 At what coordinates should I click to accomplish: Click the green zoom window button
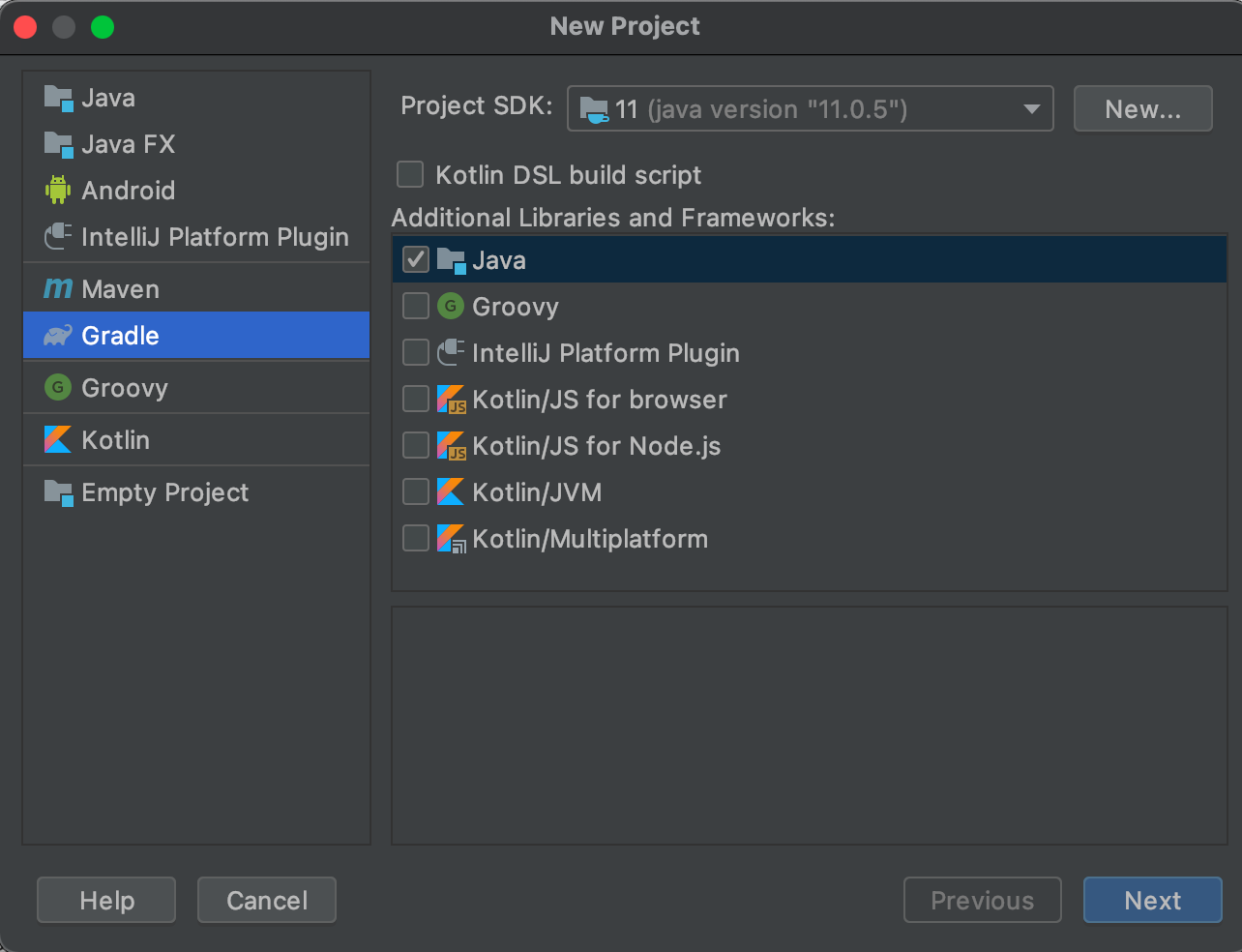click(x=103, y=27)
